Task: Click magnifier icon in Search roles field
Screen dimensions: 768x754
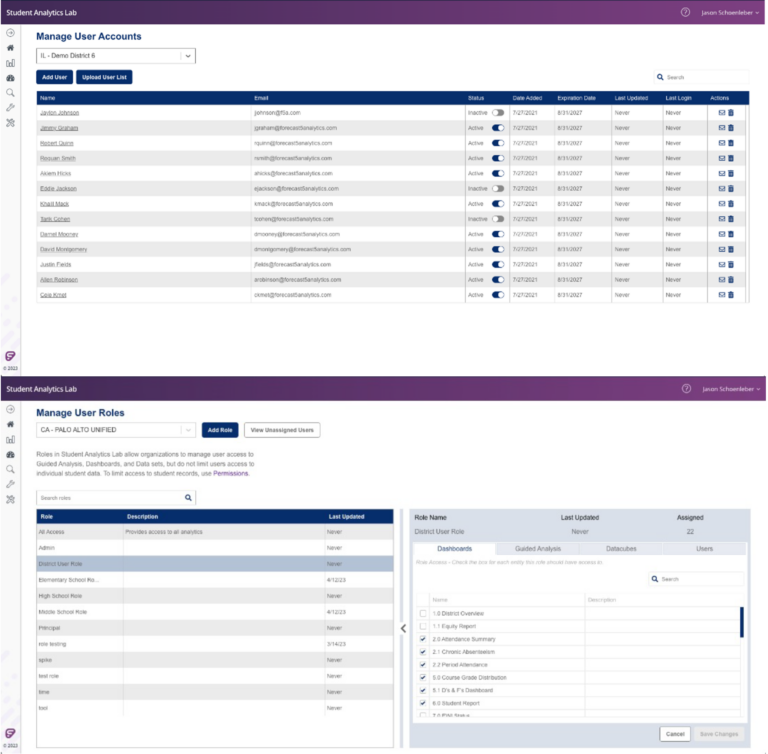Action: [188, 496]
